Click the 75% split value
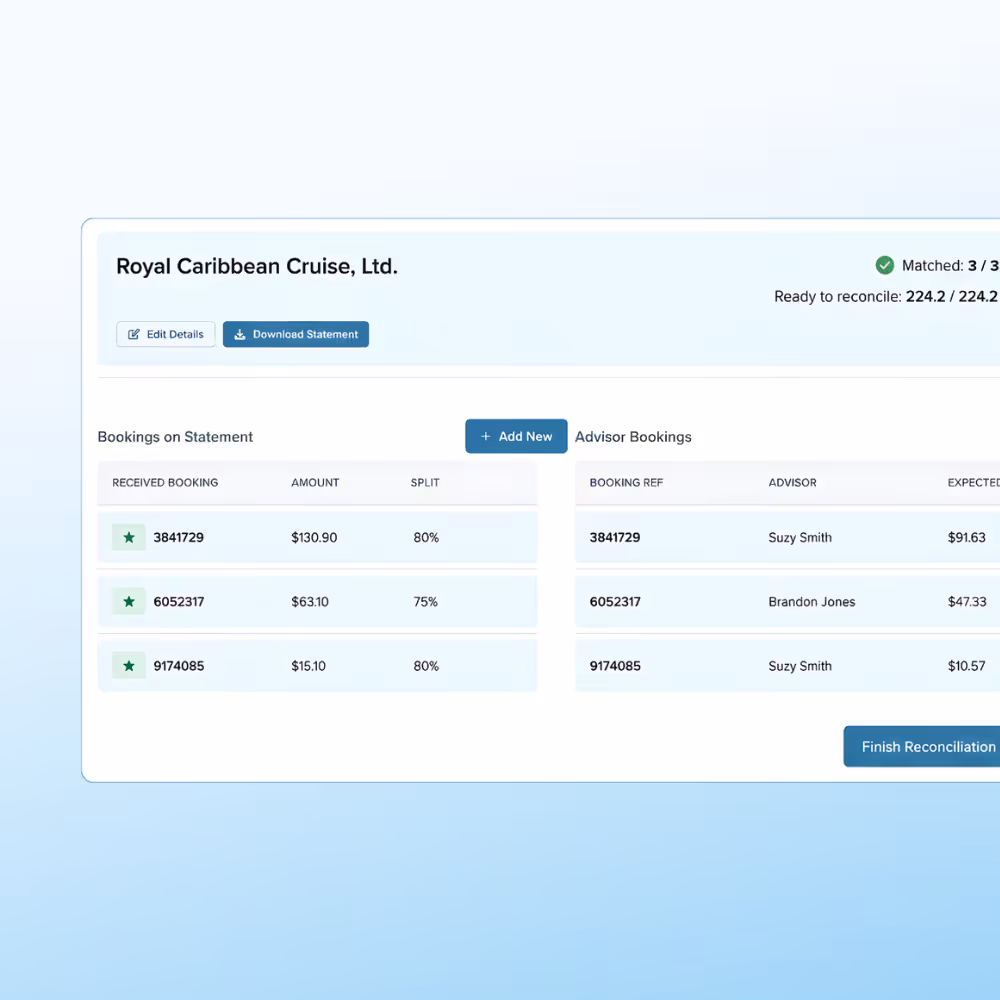Viewport: 1000px width, 1000px height. pyautogui.click(x=425, y=601)
